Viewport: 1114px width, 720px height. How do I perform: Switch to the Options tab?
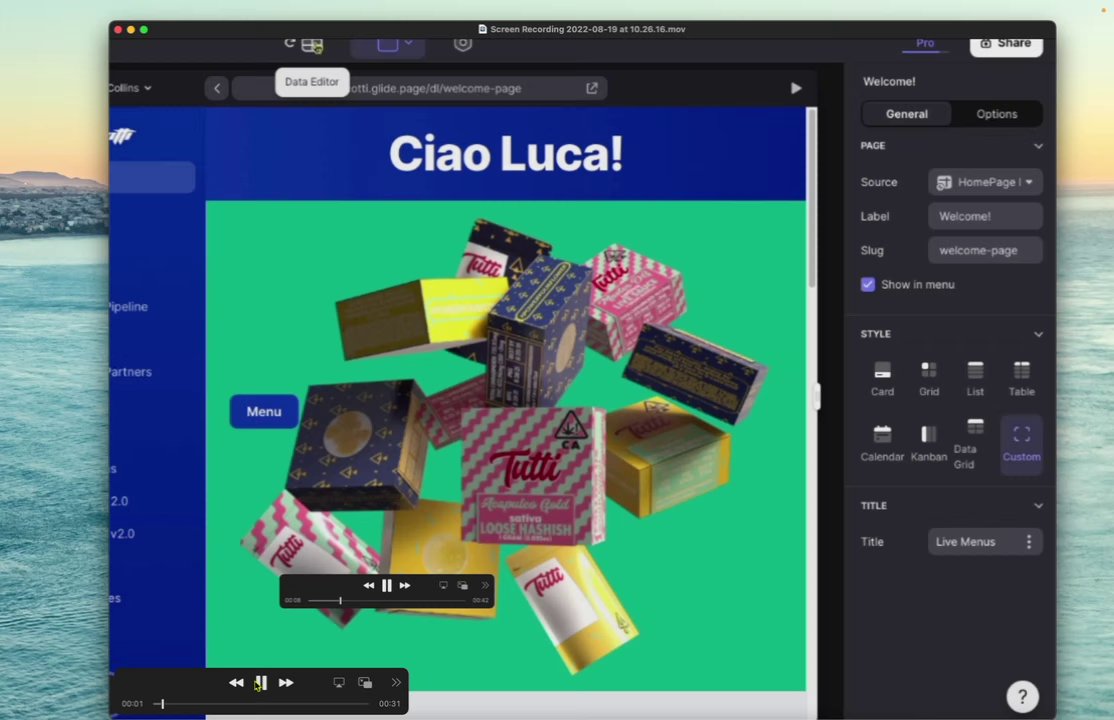point(996,114)
